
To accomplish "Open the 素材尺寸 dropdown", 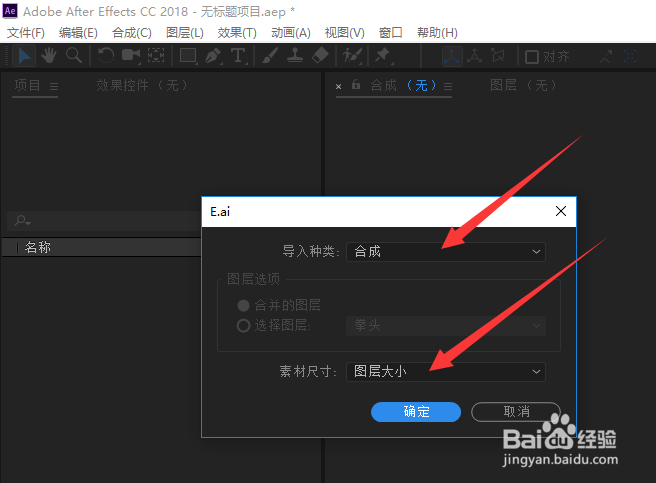I will 446,371.
